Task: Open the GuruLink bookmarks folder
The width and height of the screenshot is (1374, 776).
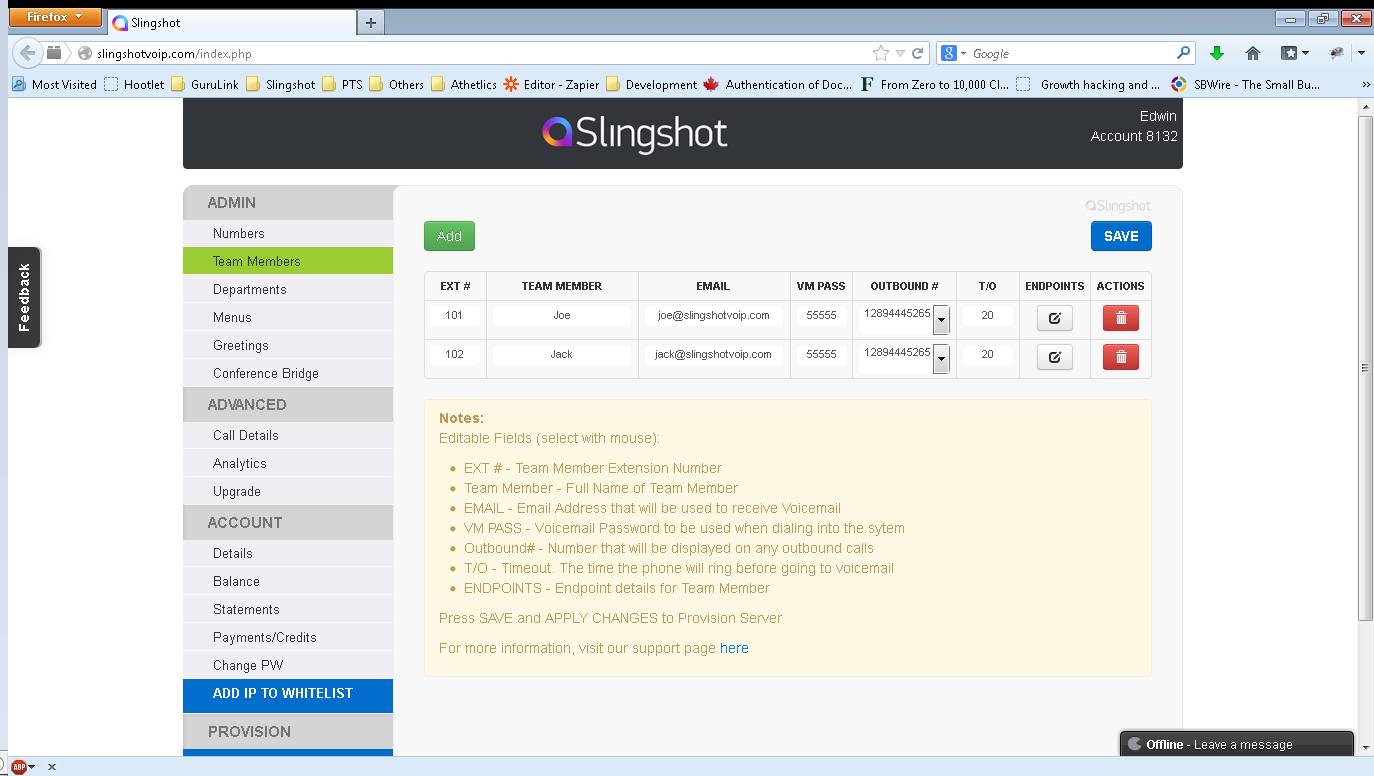Action: 205,85
